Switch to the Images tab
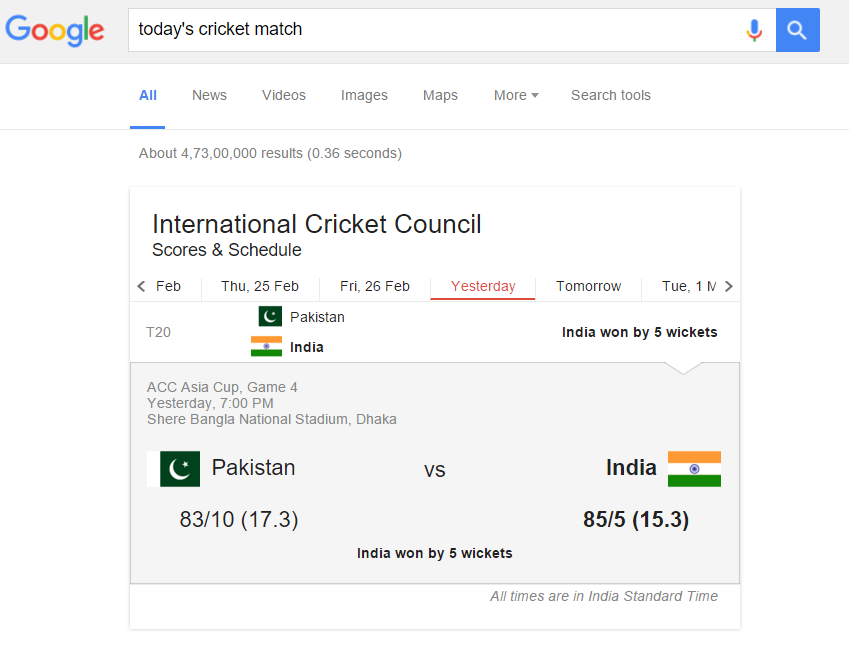The height and width of the screenshot is (646, 860). click(x=364, y=95)
